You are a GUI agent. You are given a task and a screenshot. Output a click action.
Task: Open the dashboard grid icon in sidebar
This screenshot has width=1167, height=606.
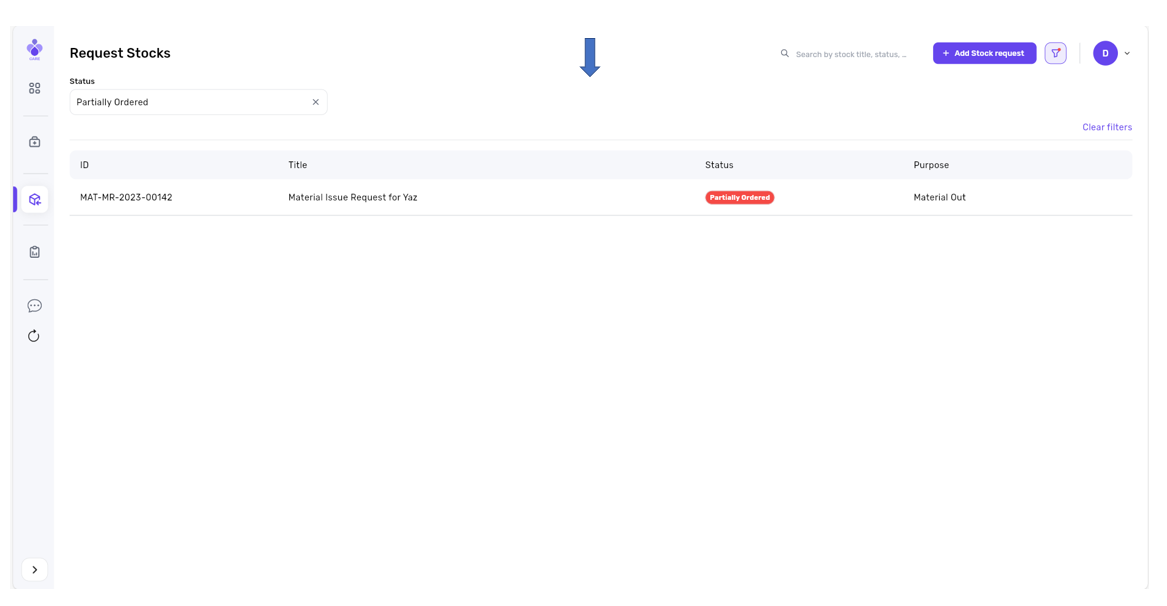coord(35,89)
